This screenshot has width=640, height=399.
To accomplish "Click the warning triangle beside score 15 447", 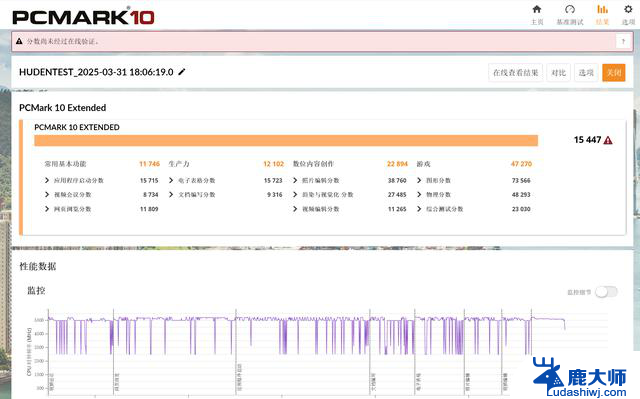I will [x=608, y=140].
